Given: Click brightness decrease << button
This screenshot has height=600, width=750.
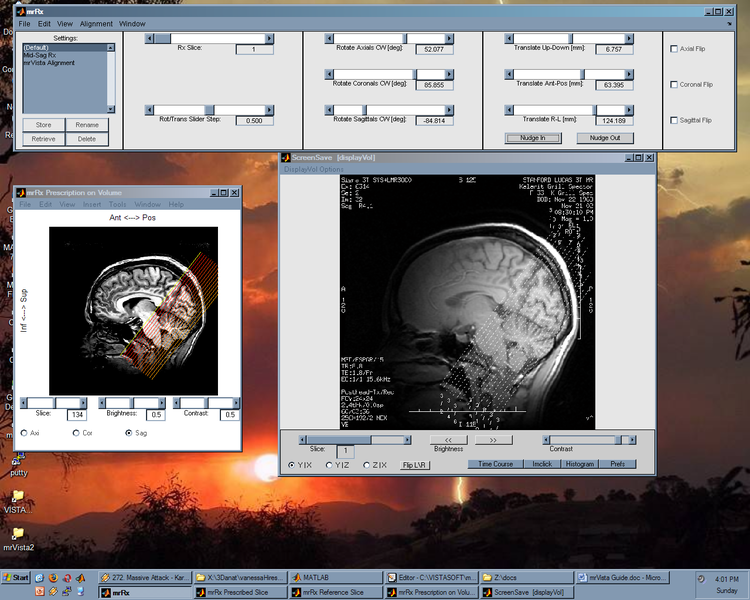Looking at the screenshot, I should click(x=448, y=439).
